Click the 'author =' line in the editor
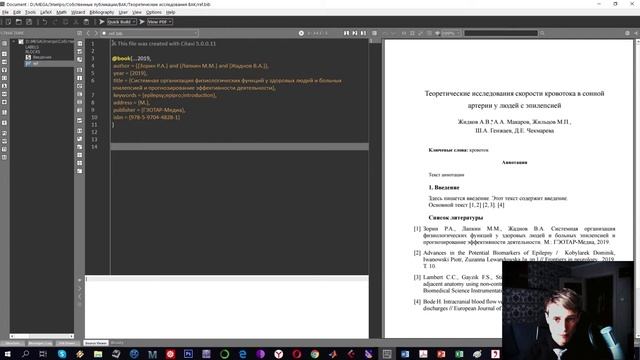640x360 pixels. click(190, 66)
